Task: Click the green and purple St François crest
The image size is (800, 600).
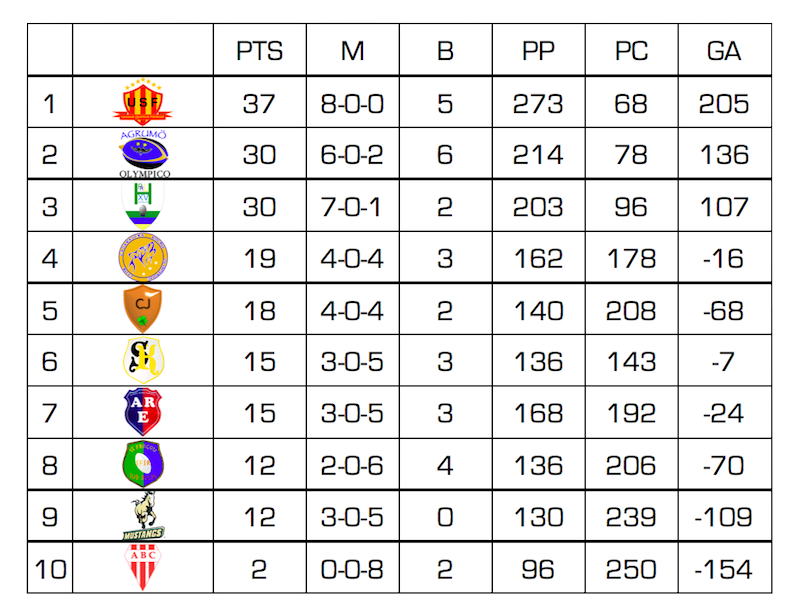Action: tap(143, 464)
